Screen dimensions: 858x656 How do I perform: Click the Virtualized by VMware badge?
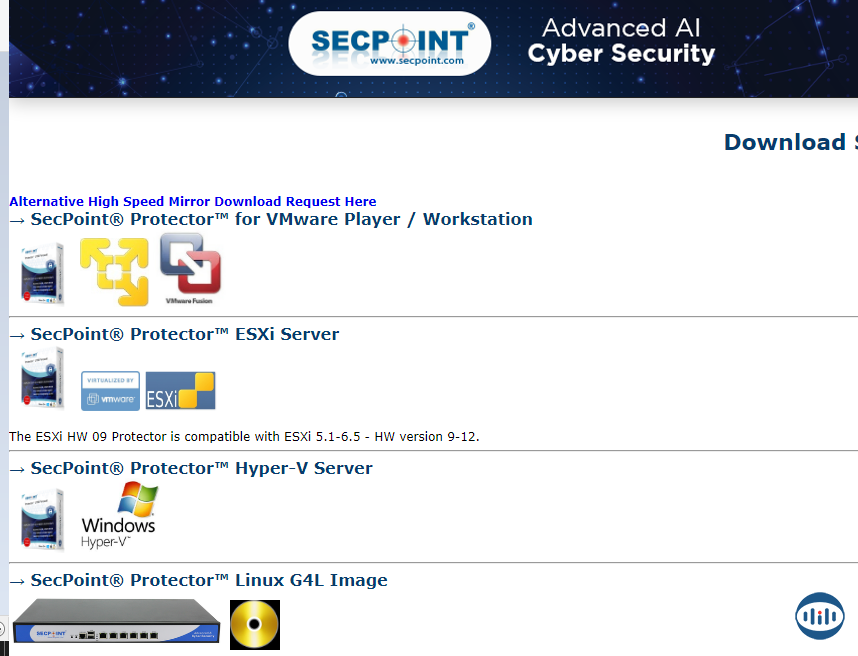click(x=110, y=391)
